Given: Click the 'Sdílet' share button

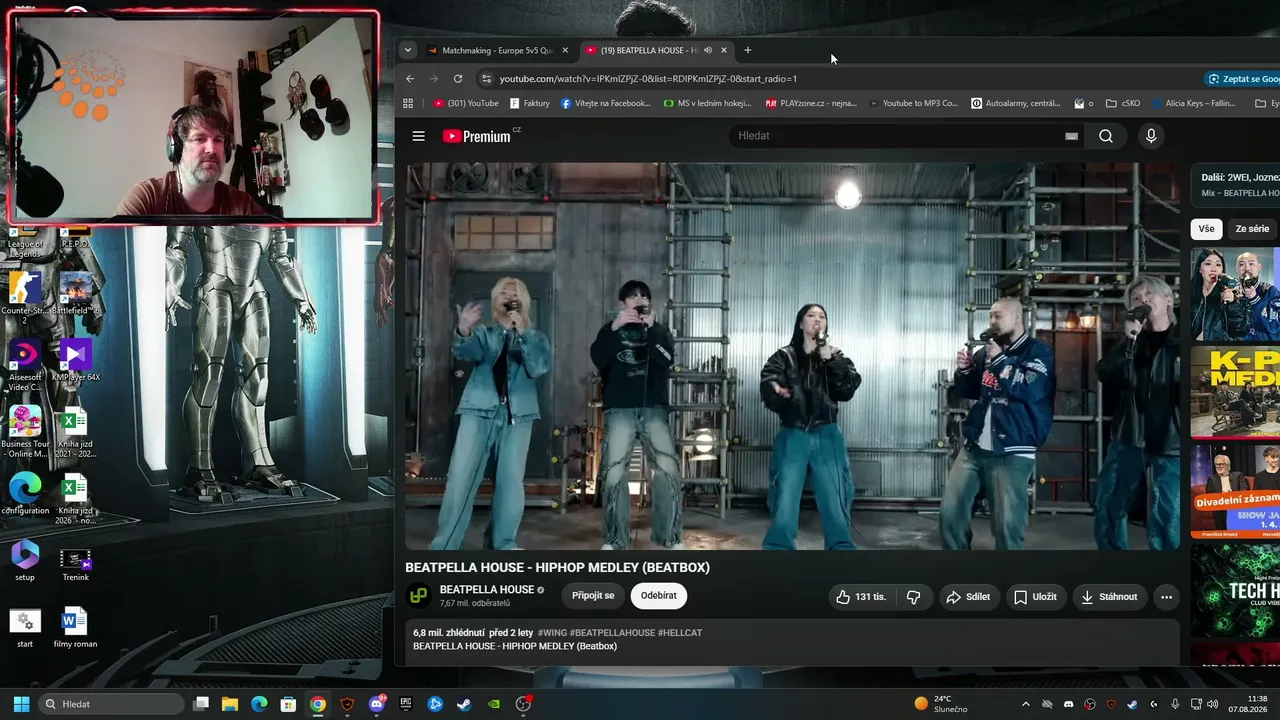Looking at the screenshot, I should click(968, 597).
